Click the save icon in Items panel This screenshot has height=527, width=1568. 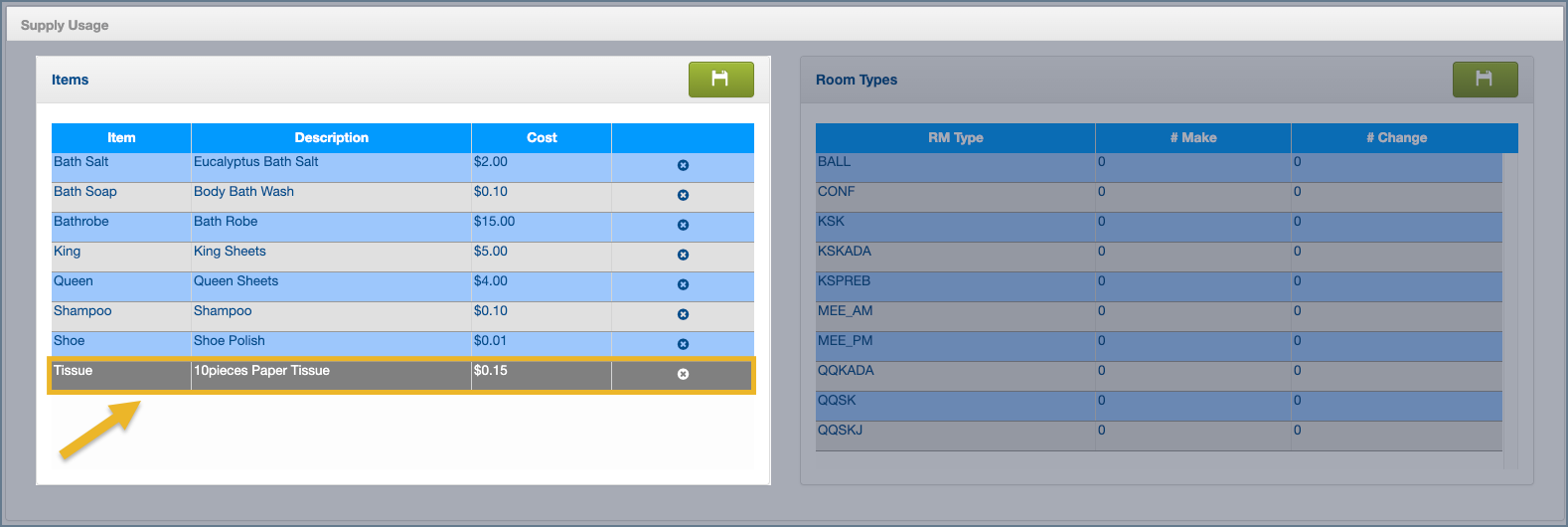click(720, 80)
